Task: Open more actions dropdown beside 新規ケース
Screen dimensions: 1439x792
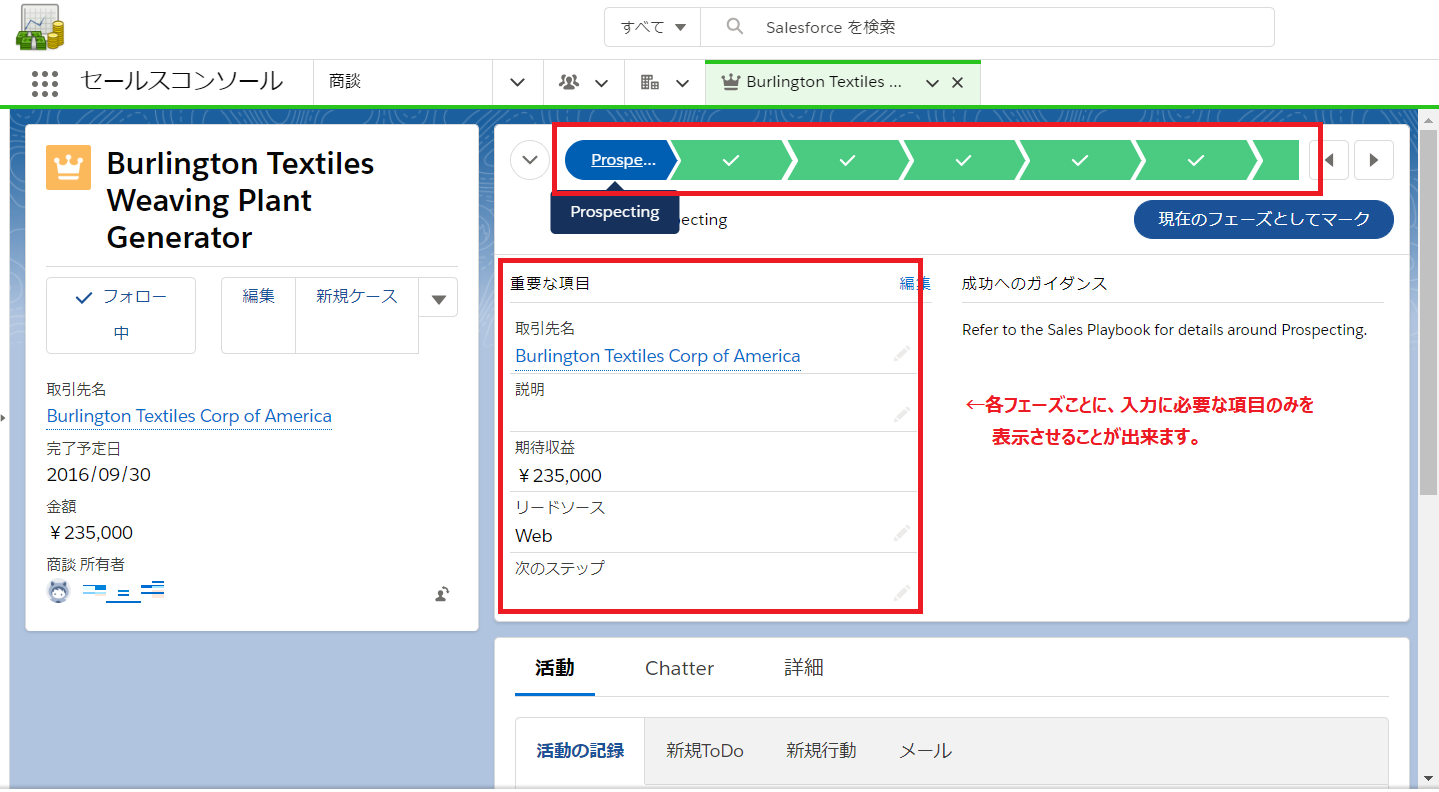Action: [438, 298]
